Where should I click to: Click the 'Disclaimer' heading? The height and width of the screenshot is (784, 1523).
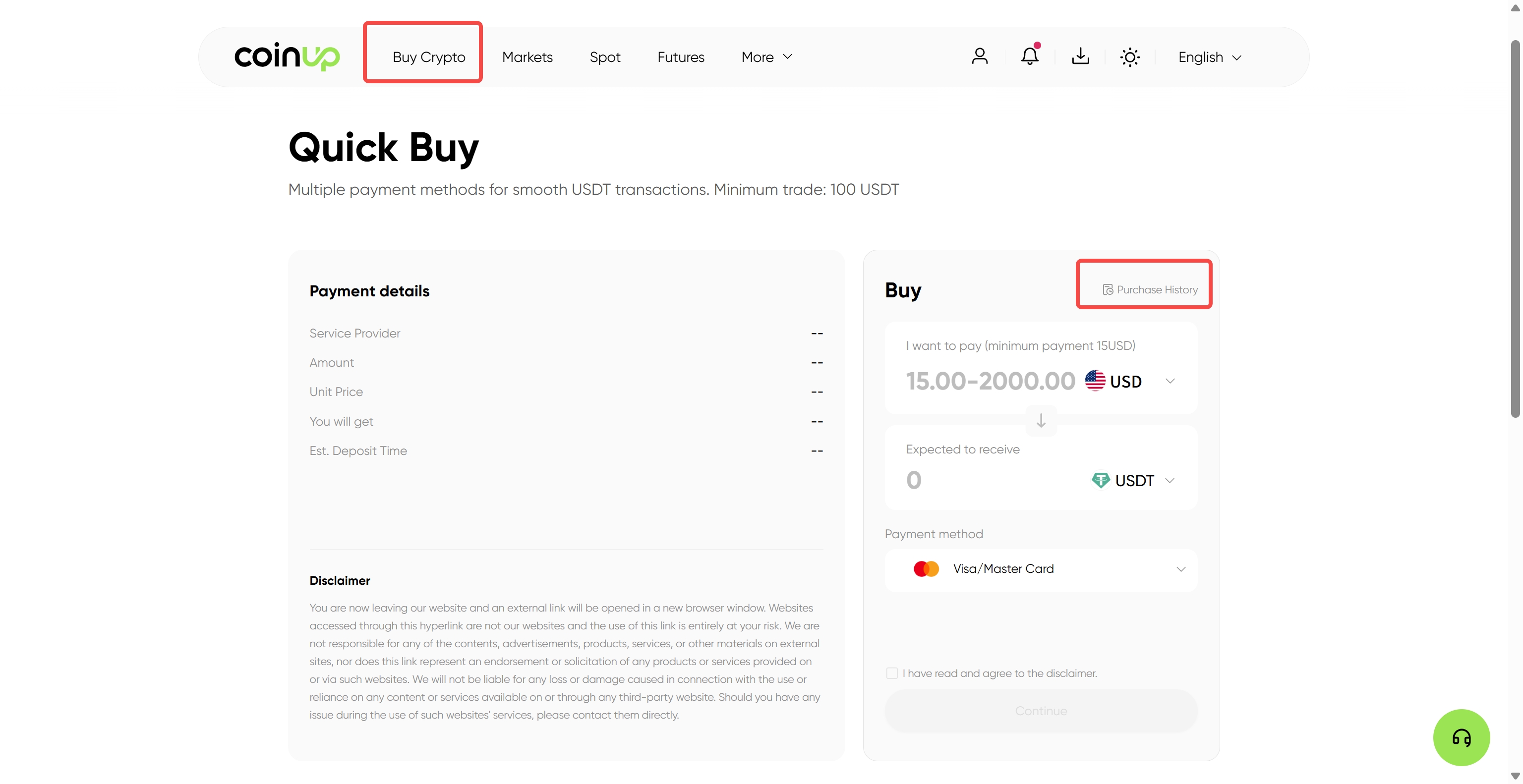(x=340, y=580)
